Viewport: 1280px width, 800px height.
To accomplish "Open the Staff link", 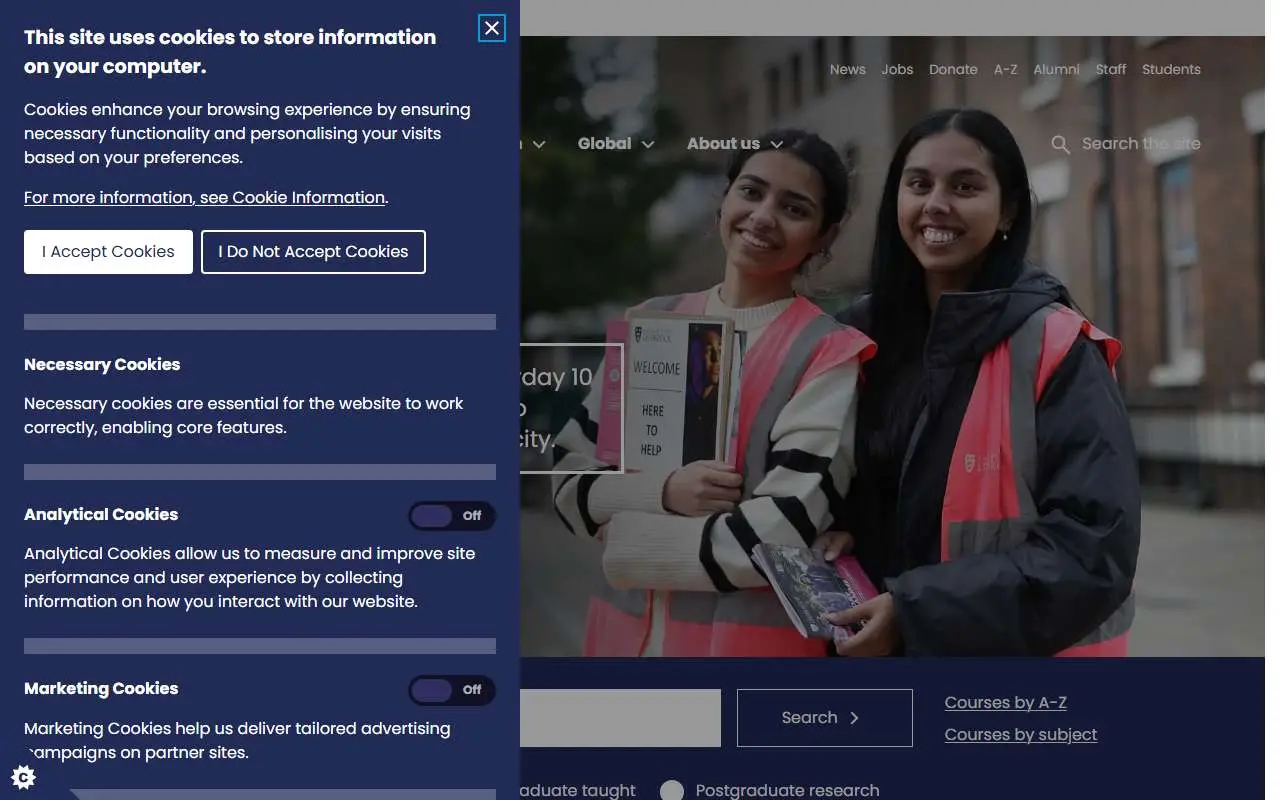I will coord(1111,69).
